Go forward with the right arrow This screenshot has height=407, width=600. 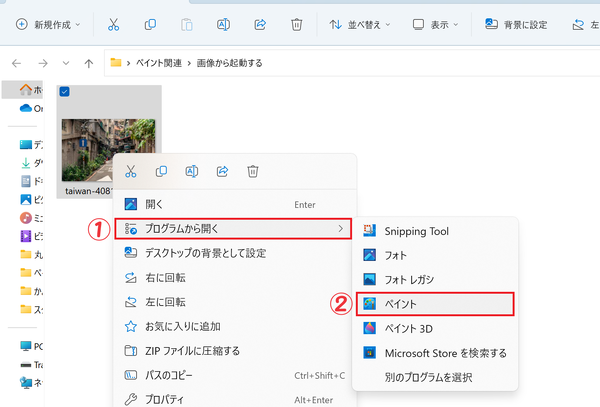pos(43,63)
